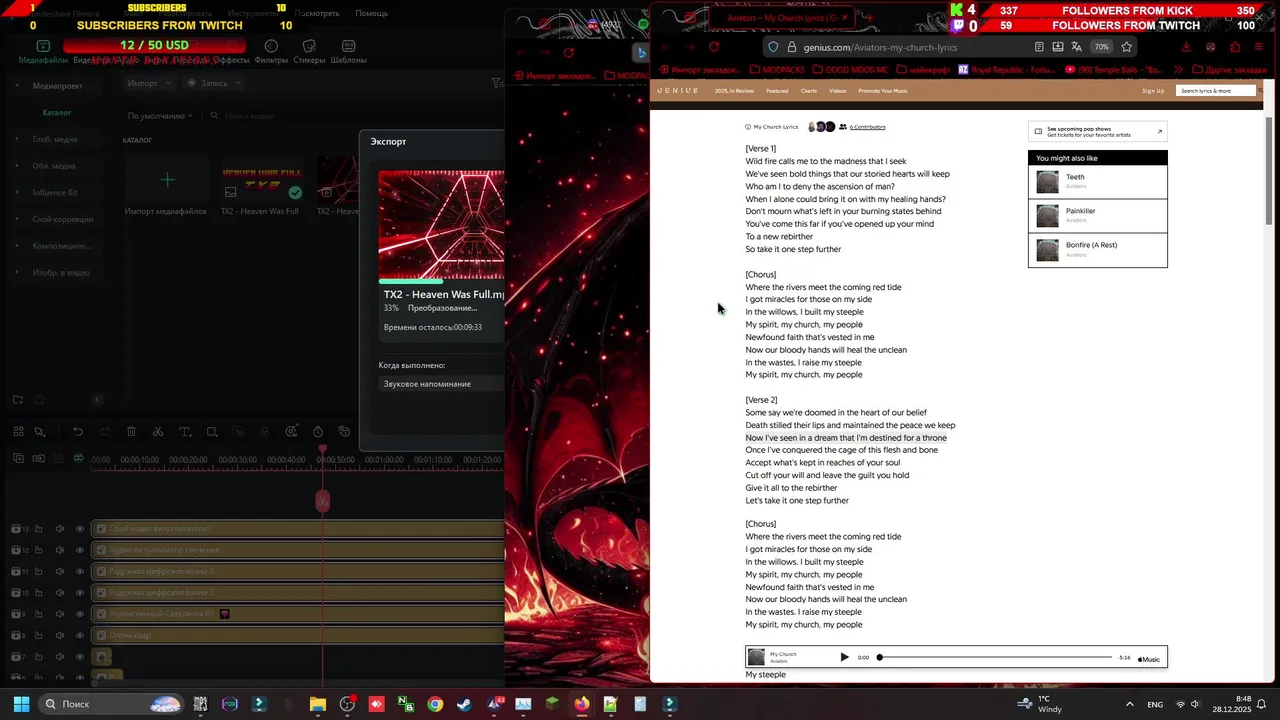
Task: Expand the Influence Kit tree node
Action: 17,192
